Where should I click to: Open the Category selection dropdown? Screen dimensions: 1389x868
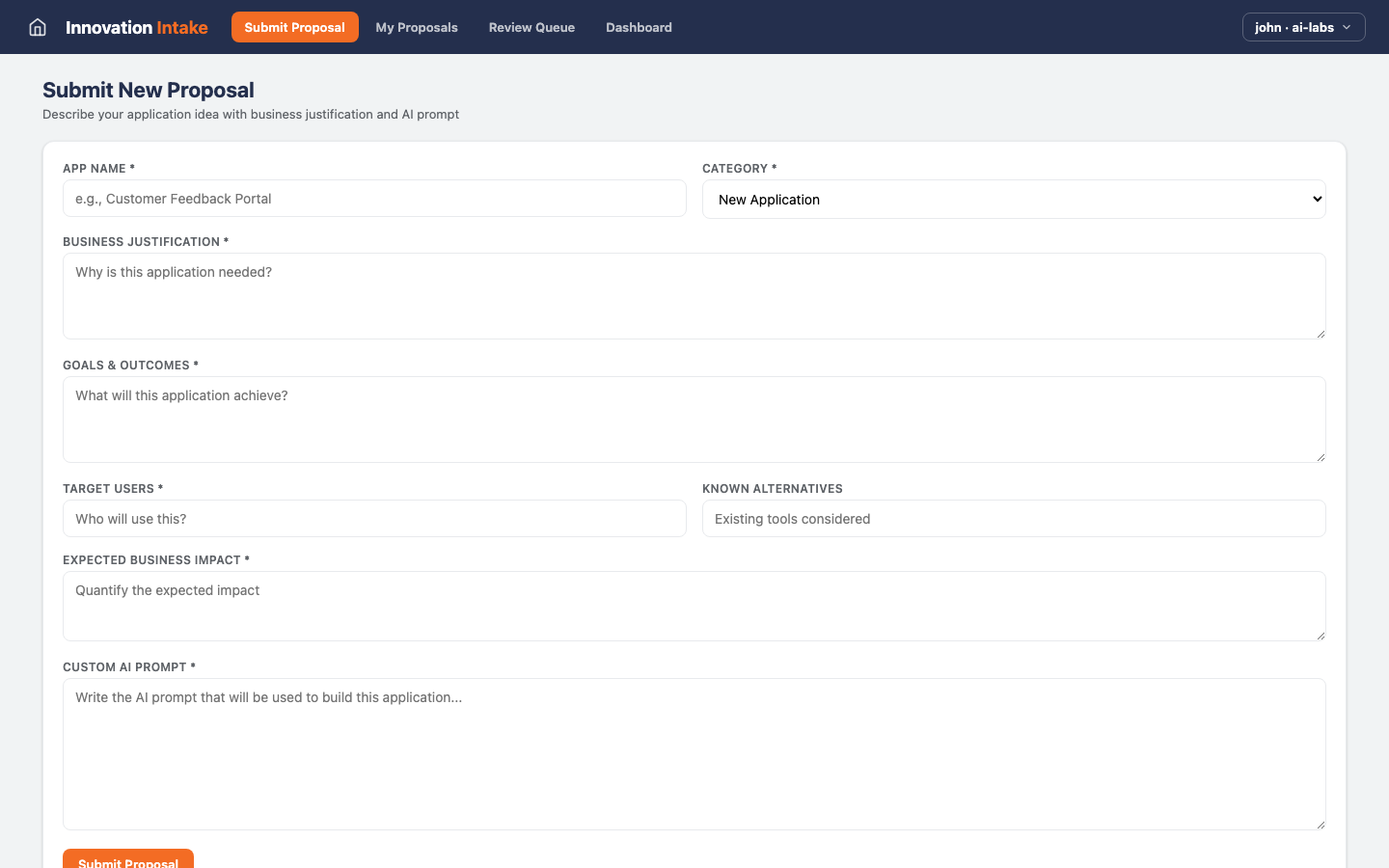(1014, 199)
